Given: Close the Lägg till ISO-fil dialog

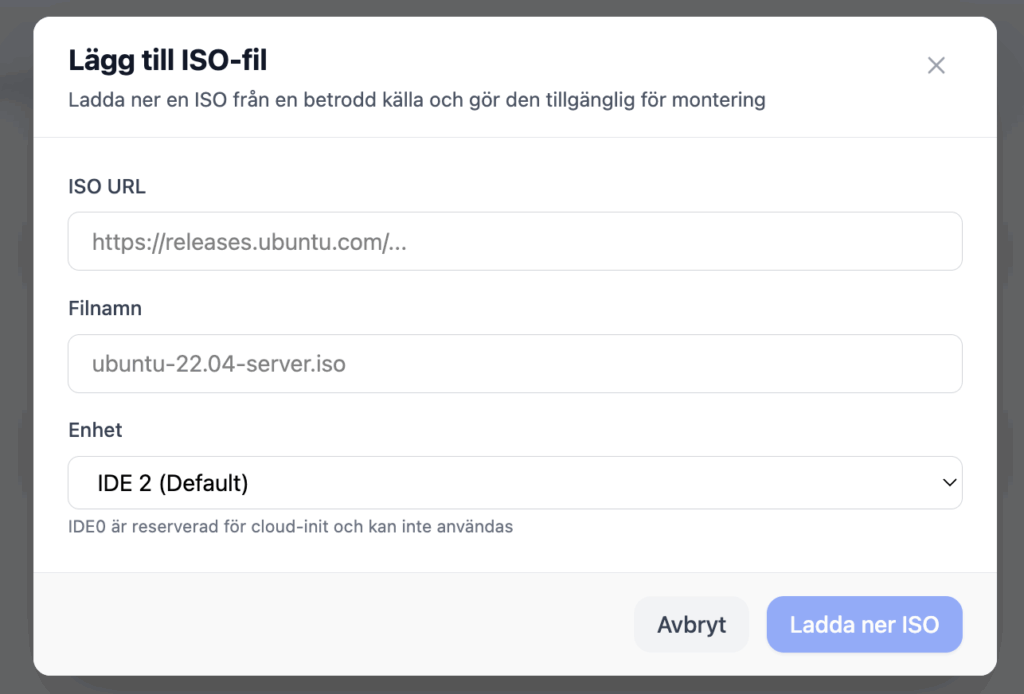Looking at the screenshot, I should click(936, 66).
